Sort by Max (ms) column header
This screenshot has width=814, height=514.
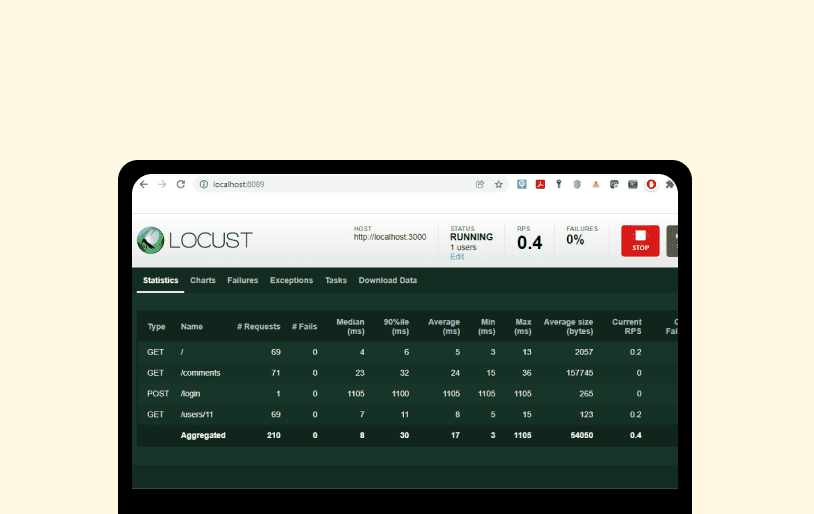(523, 327)
